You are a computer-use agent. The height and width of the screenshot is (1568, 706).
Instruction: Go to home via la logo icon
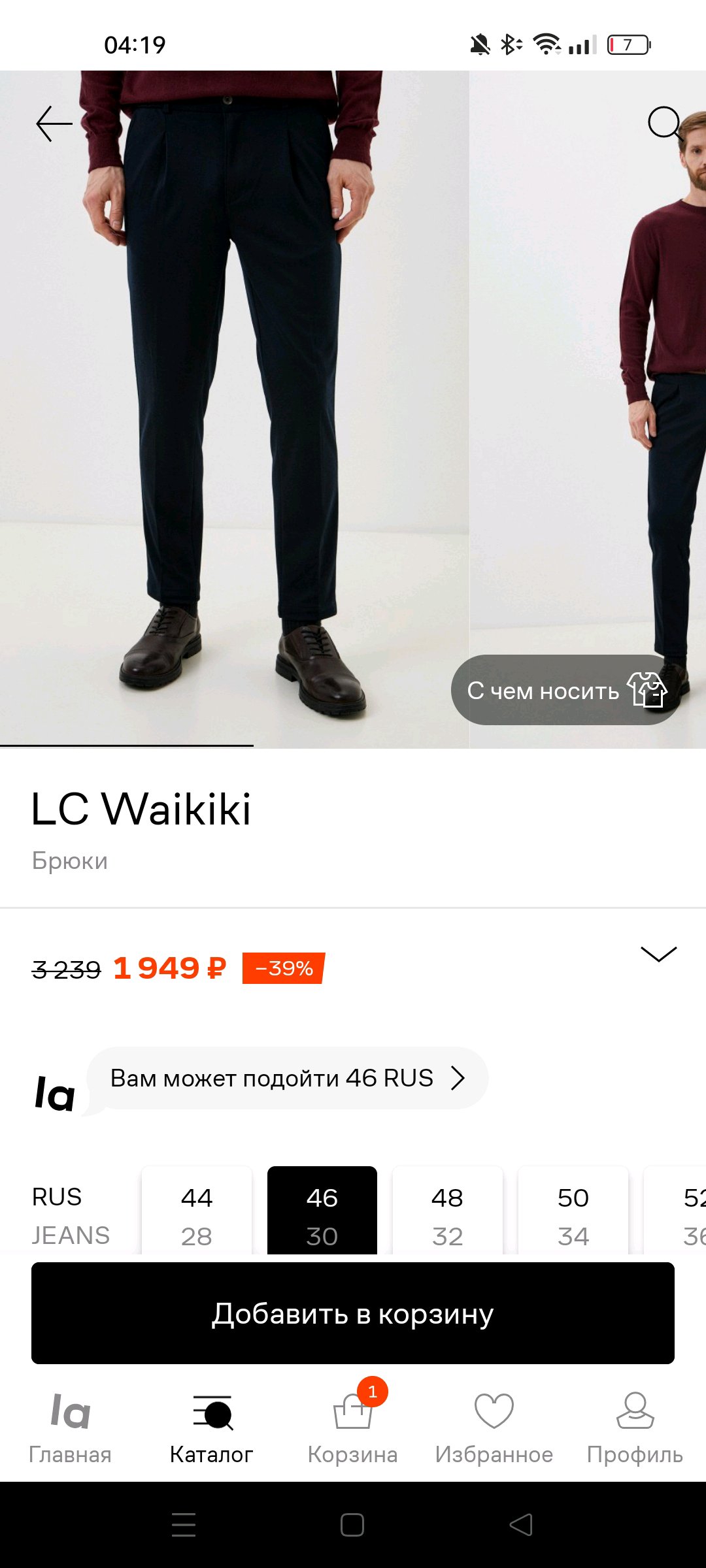tap(71, 1411)
